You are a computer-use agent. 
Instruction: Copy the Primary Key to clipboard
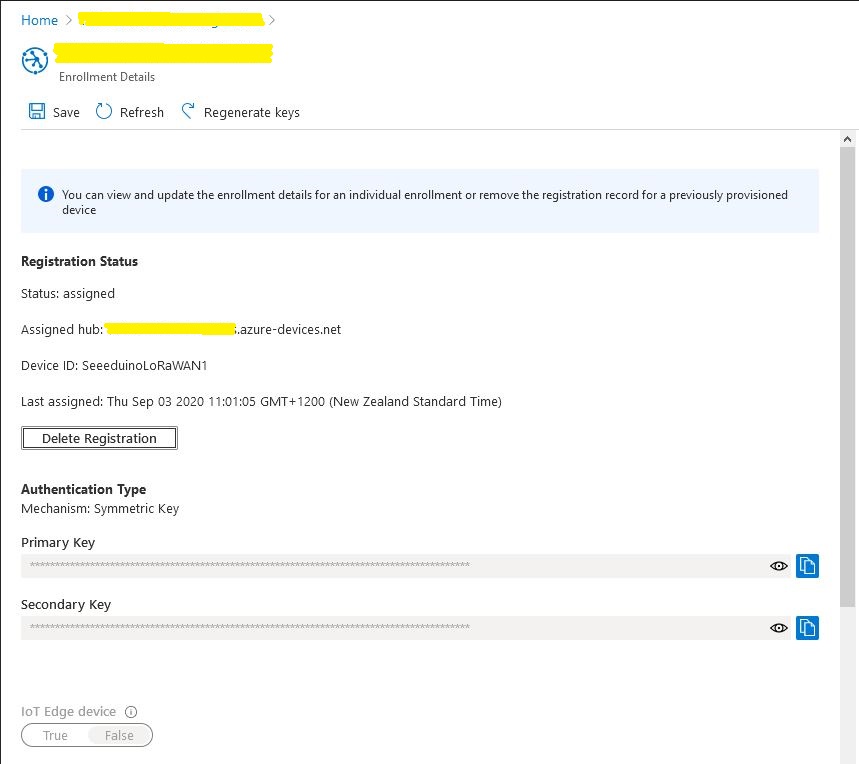coord(807,566)
